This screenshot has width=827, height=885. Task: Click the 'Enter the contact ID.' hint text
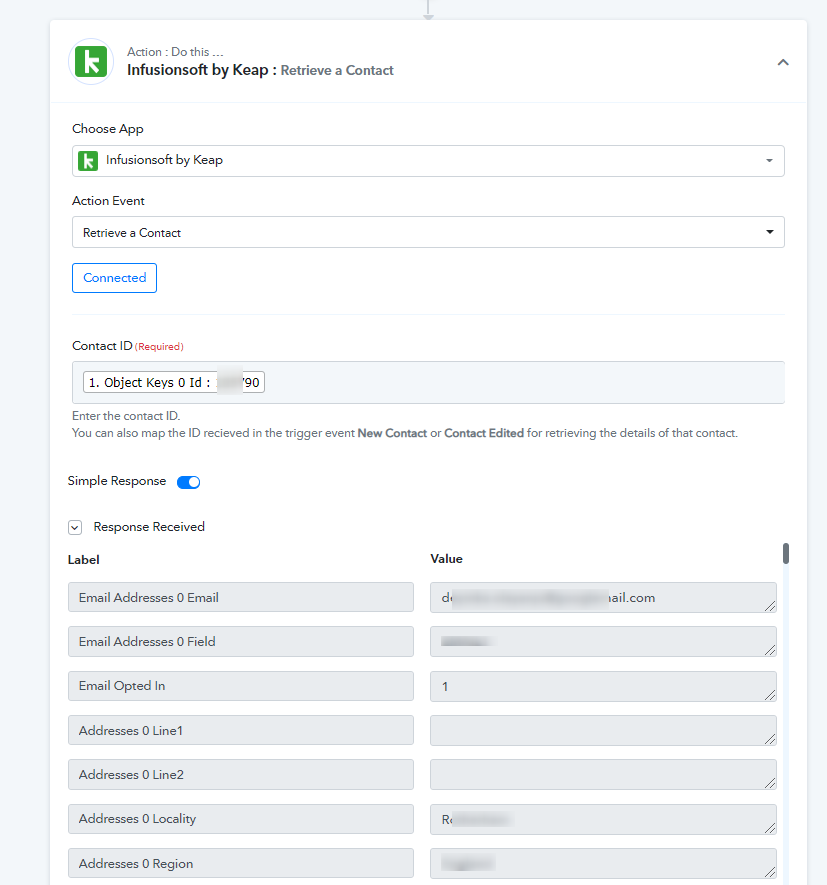(126, 416)
